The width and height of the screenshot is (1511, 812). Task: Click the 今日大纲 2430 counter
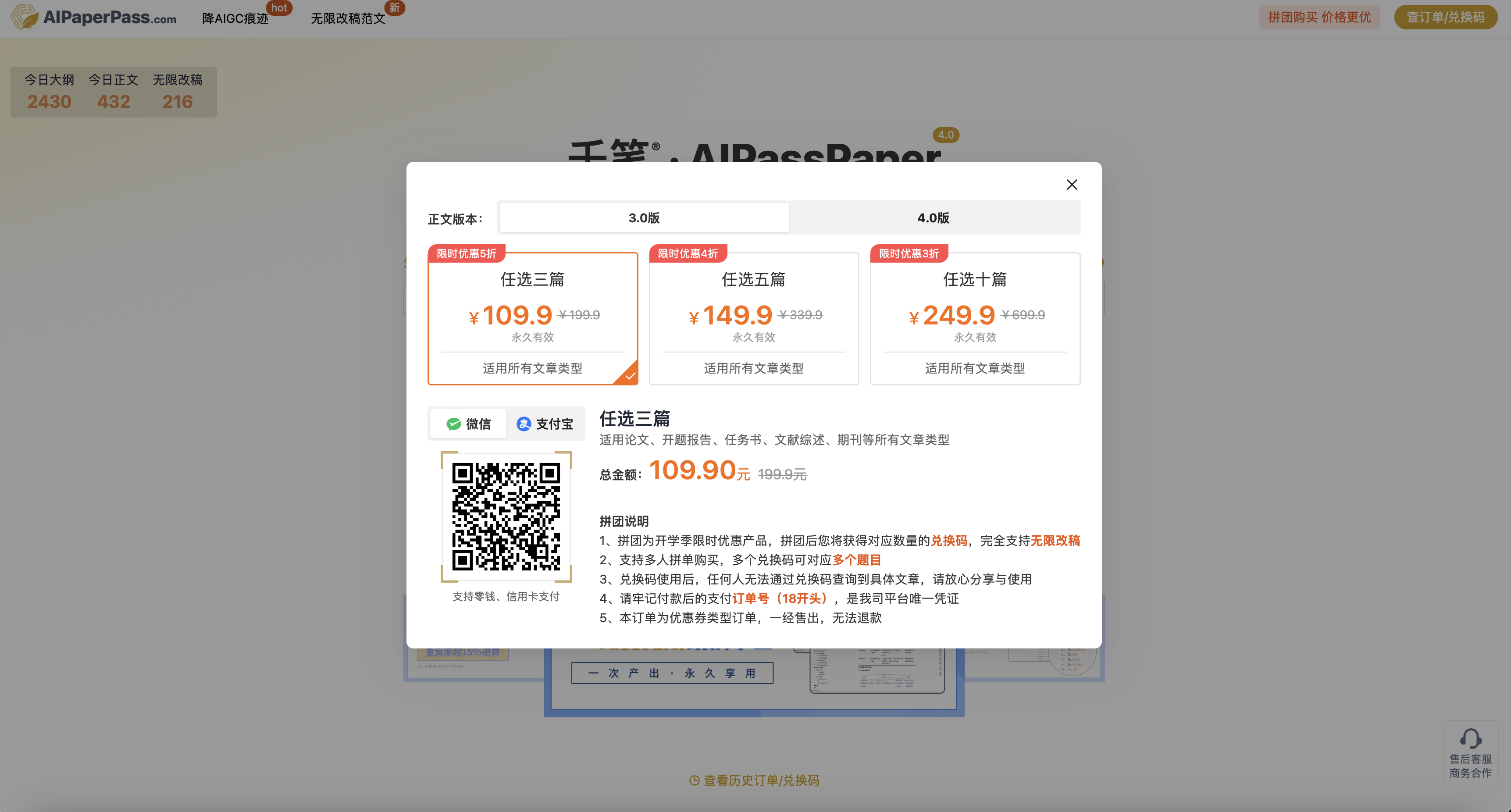[x=49, y=92]
